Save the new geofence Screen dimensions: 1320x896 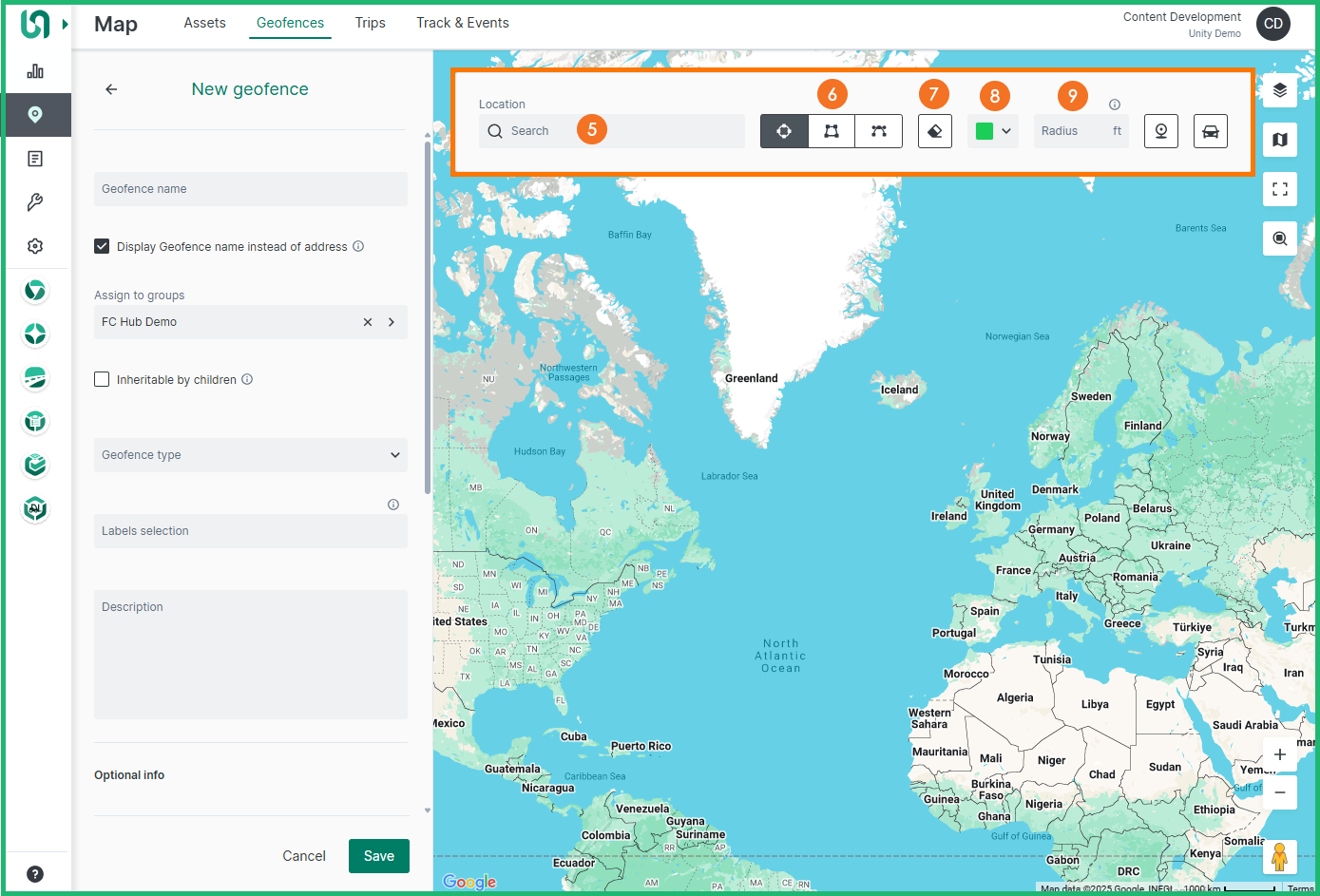click(378, 855)
